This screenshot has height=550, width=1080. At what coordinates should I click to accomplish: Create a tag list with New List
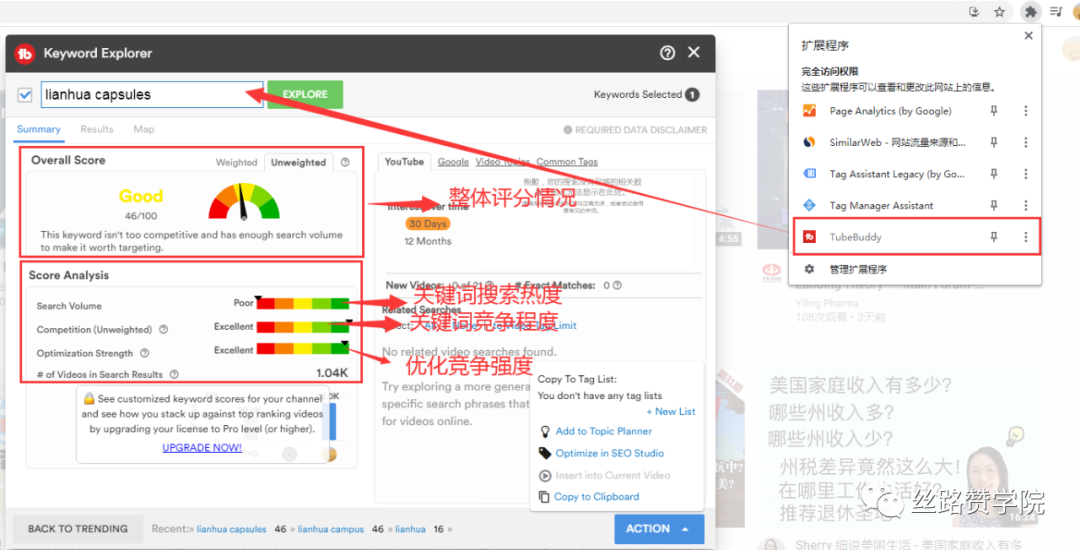tap(671, 412)
